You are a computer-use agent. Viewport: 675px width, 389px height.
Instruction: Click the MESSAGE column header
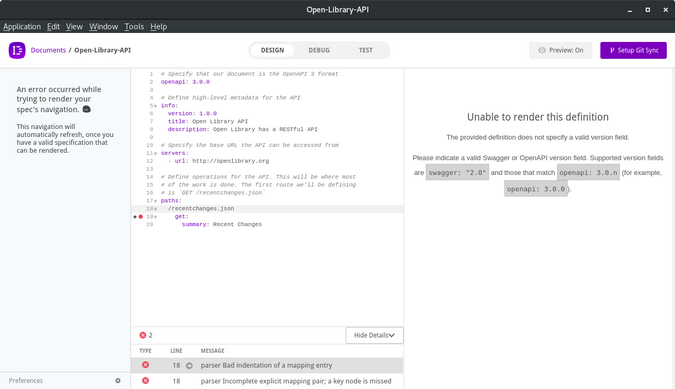(x=212, y=351)
